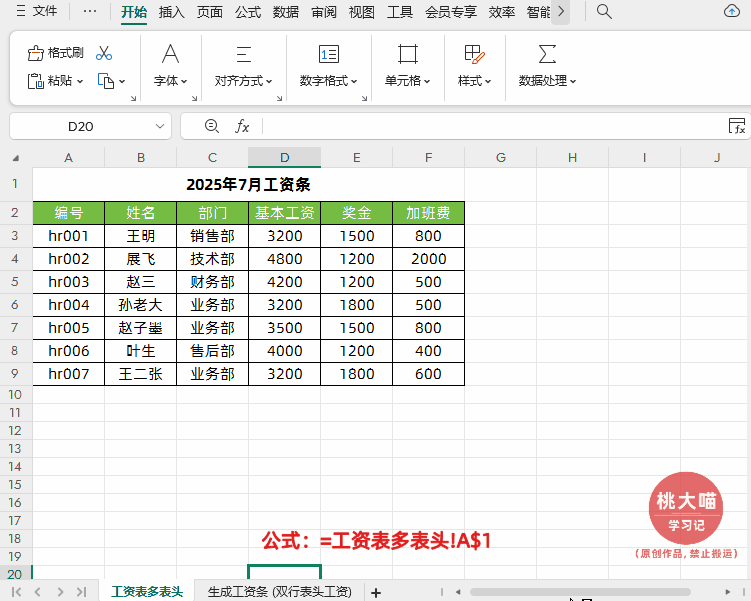The image size is (751, 601).
Task: Expand the 字体 dropdown chevron
Action: (x=184, y=81)
